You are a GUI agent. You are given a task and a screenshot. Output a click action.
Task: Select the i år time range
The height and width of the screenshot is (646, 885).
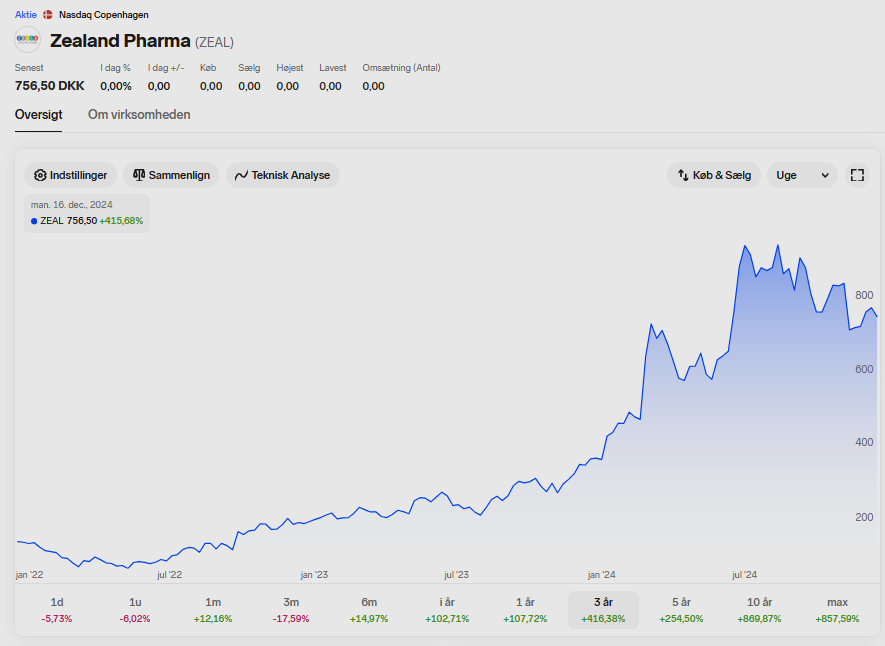click(x=447, y=610)
